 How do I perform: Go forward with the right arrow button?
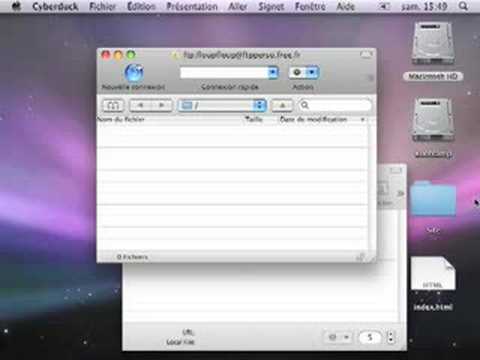point(162,106)
